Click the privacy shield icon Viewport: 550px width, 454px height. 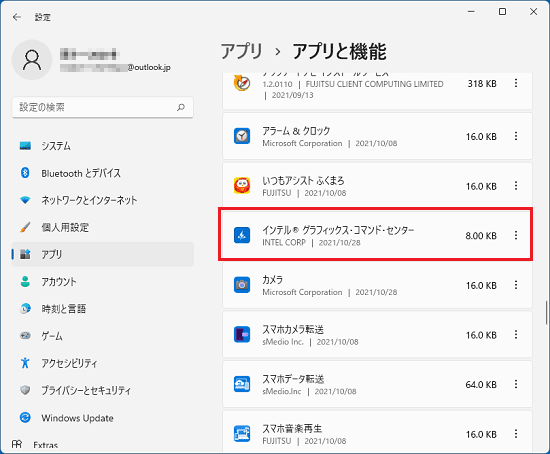[x=25, y=390]
